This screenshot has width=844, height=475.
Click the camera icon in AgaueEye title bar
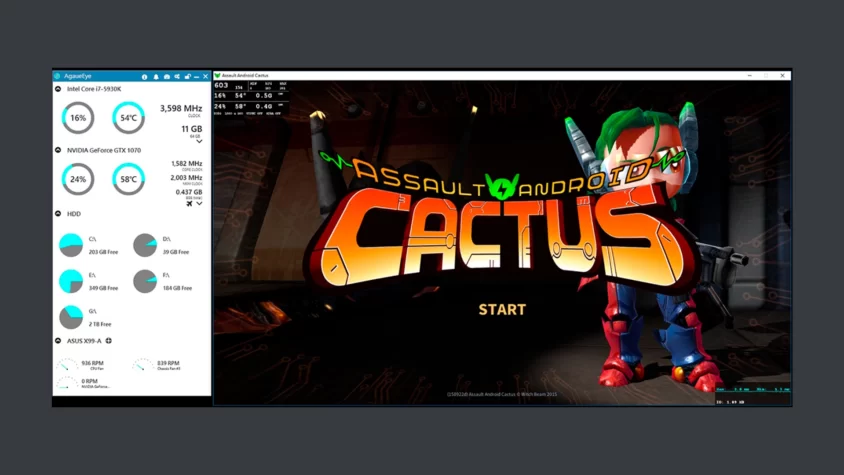[x=167, y=76]
